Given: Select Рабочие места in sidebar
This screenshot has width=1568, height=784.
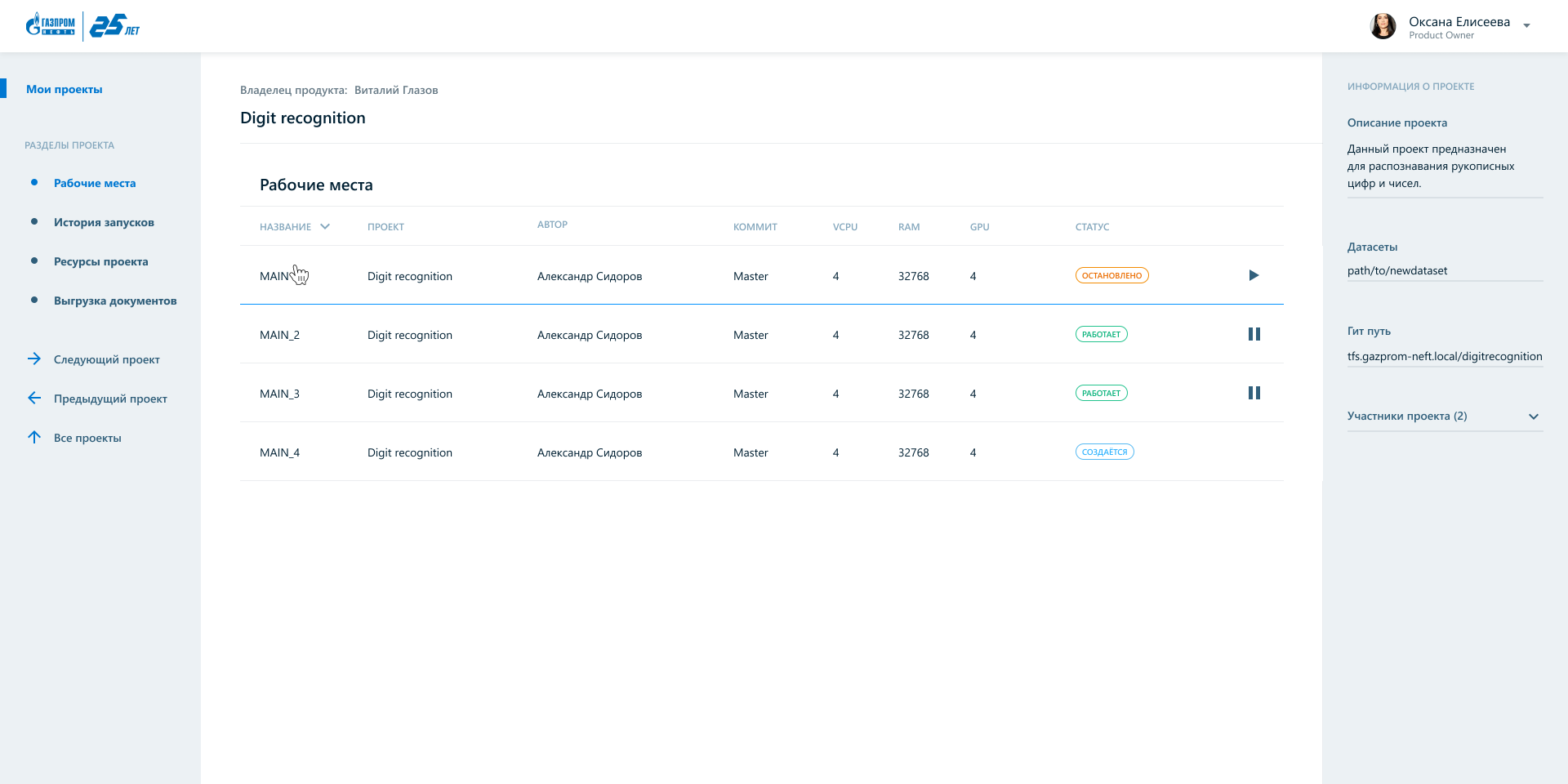Looking at the screenshot, I should pos(95,183).
